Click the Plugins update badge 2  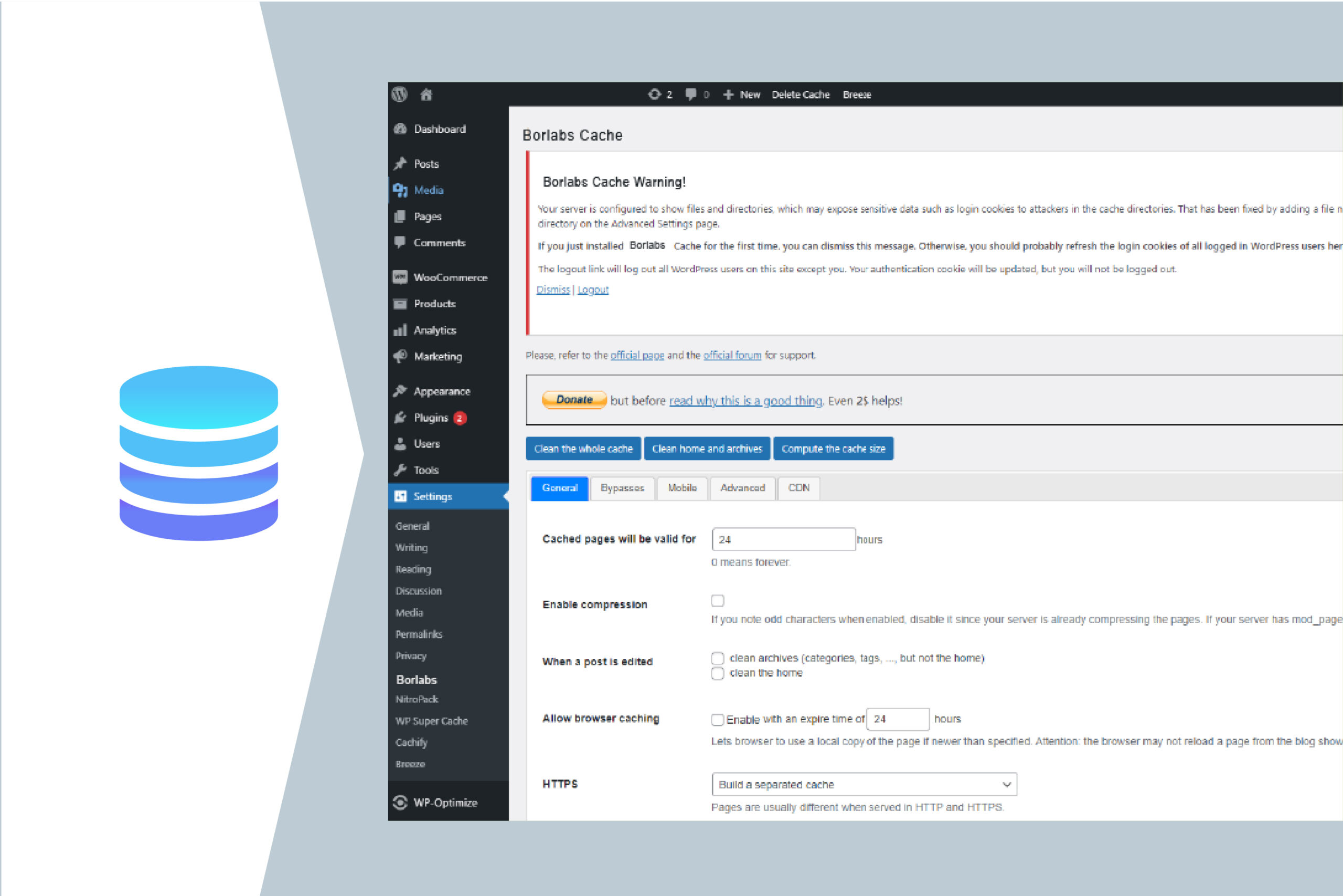click(x=460, y=418)
